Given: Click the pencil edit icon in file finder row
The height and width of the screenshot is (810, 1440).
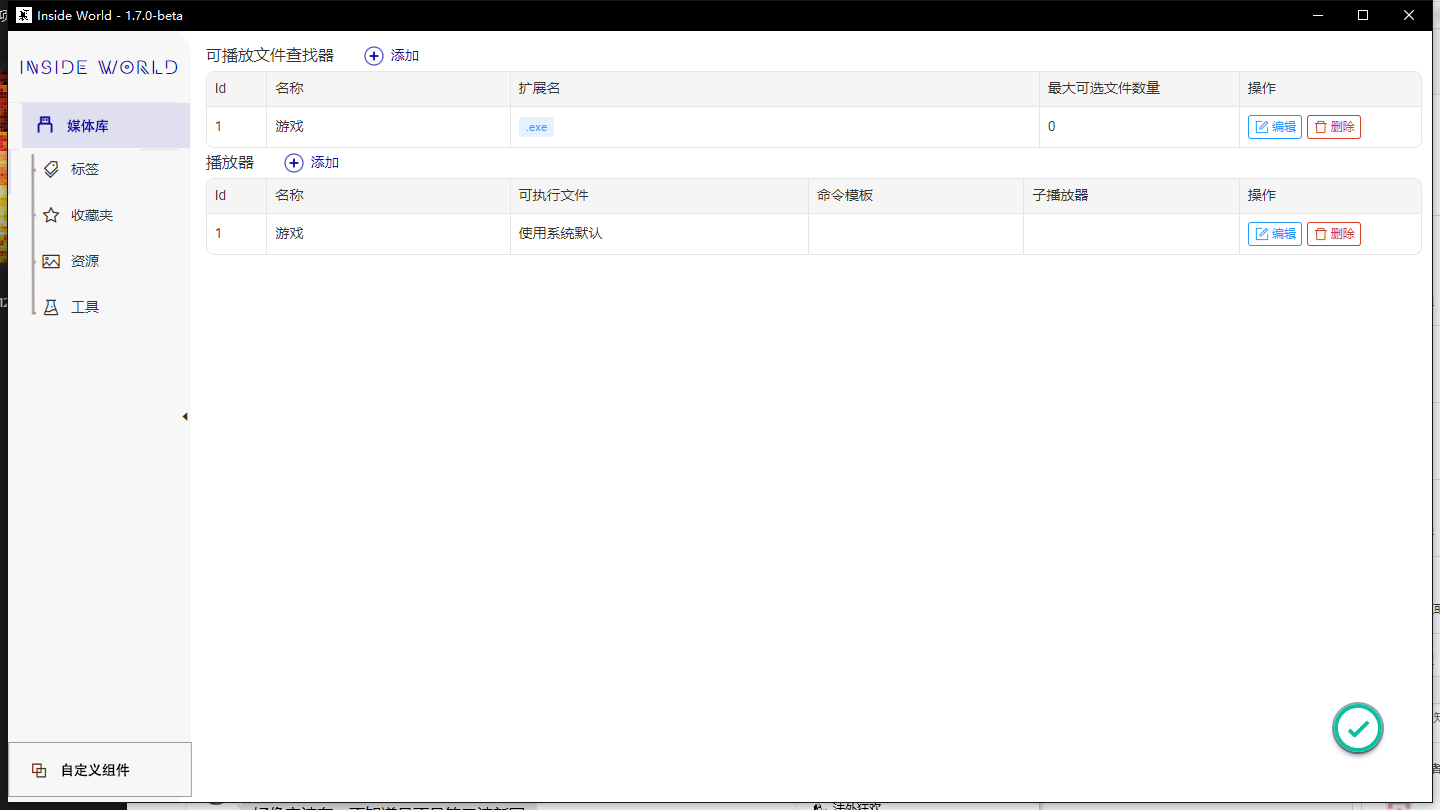Looking at the screenshot, I should (x=1262, y=126).
